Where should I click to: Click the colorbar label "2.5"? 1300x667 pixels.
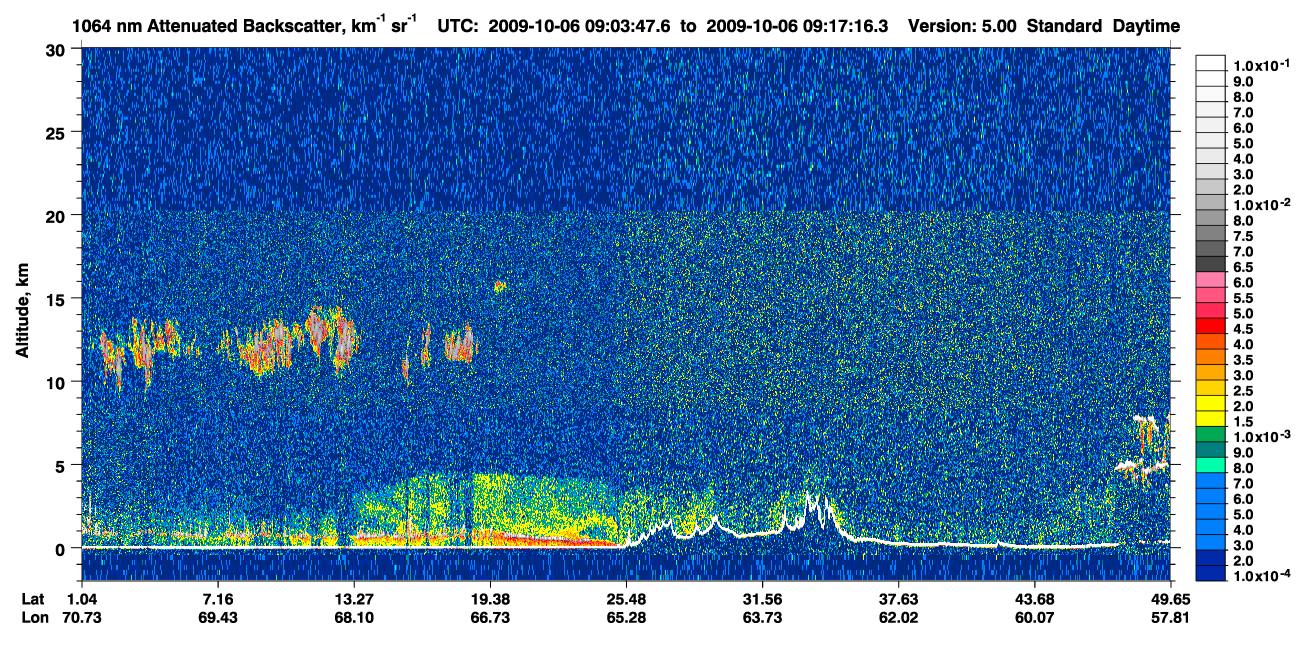tap(1244, 391)
